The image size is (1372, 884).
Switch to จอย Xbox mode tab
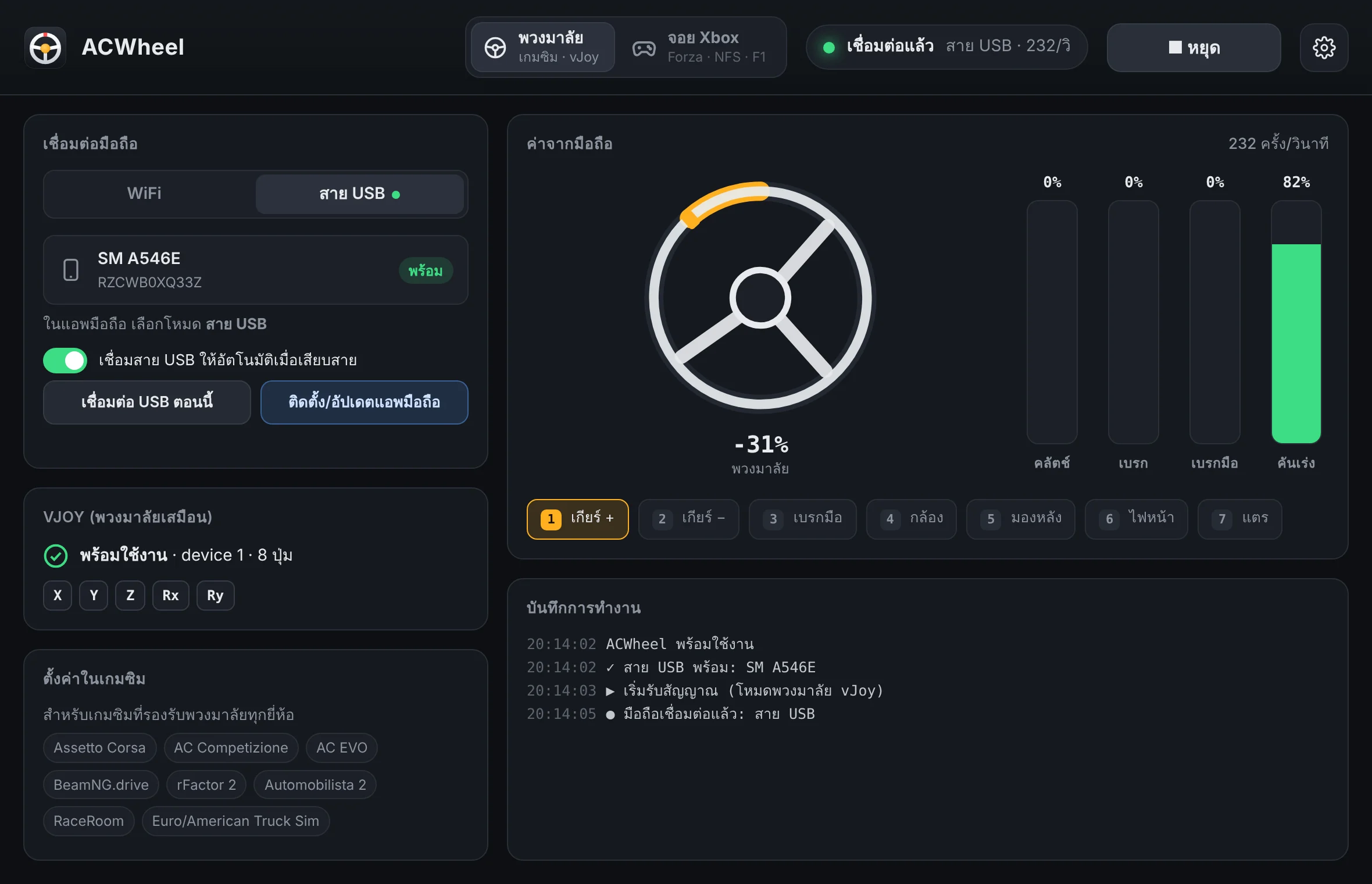point(699,48)
